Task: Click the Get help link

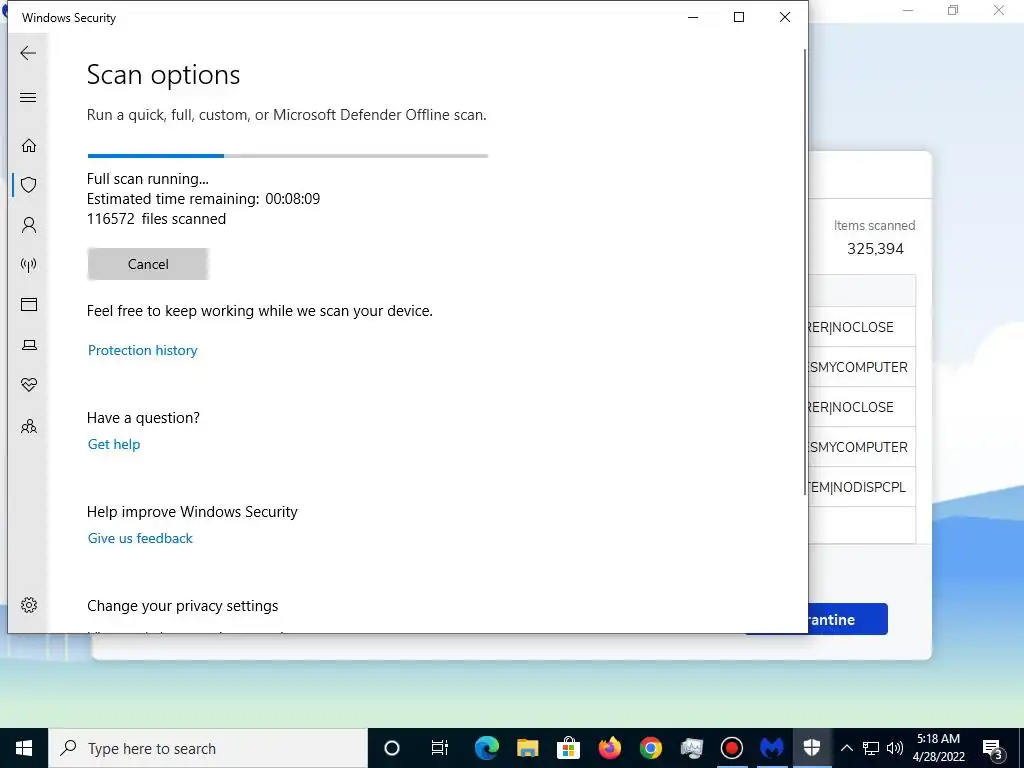Action: [114, 444]
